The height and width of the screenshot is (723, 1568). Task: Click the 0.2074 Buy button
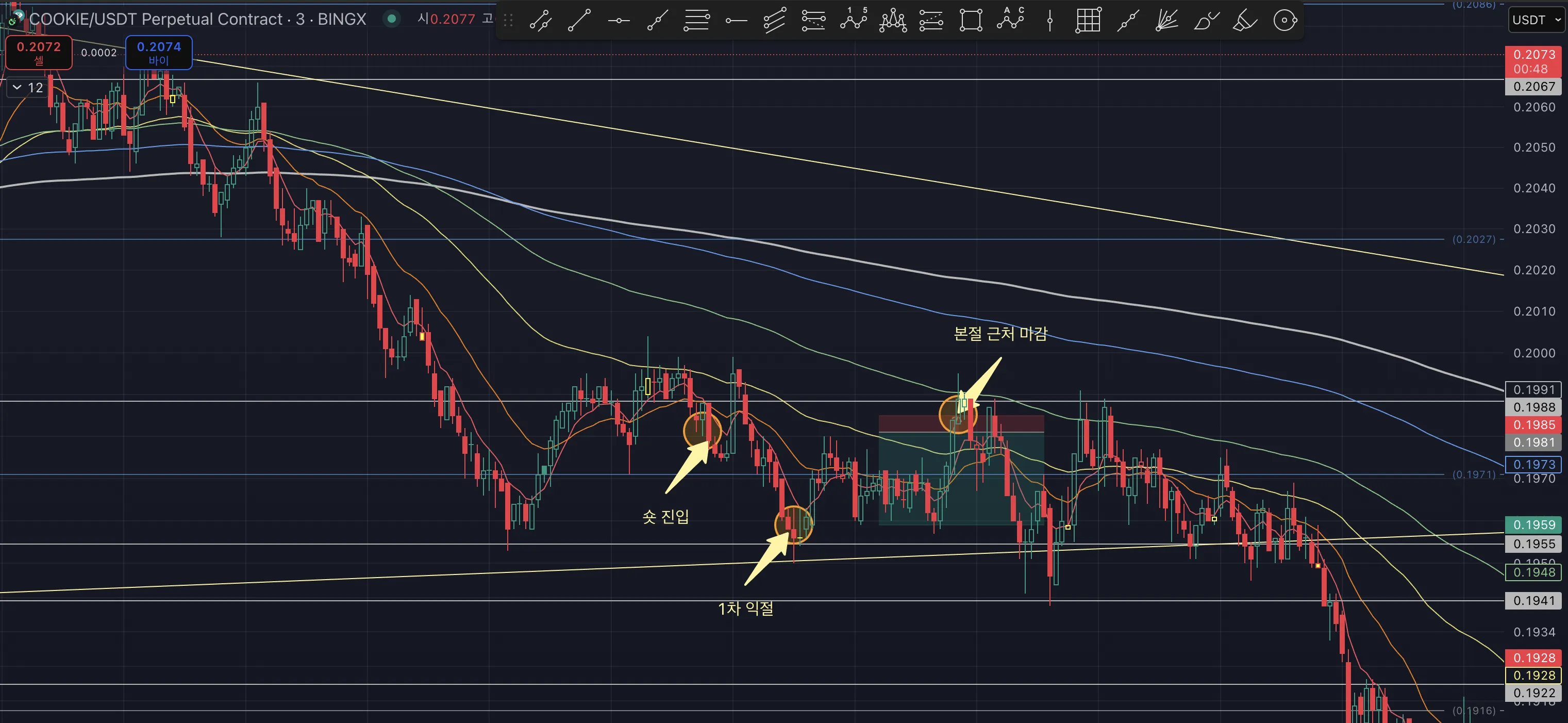[159, 53]
